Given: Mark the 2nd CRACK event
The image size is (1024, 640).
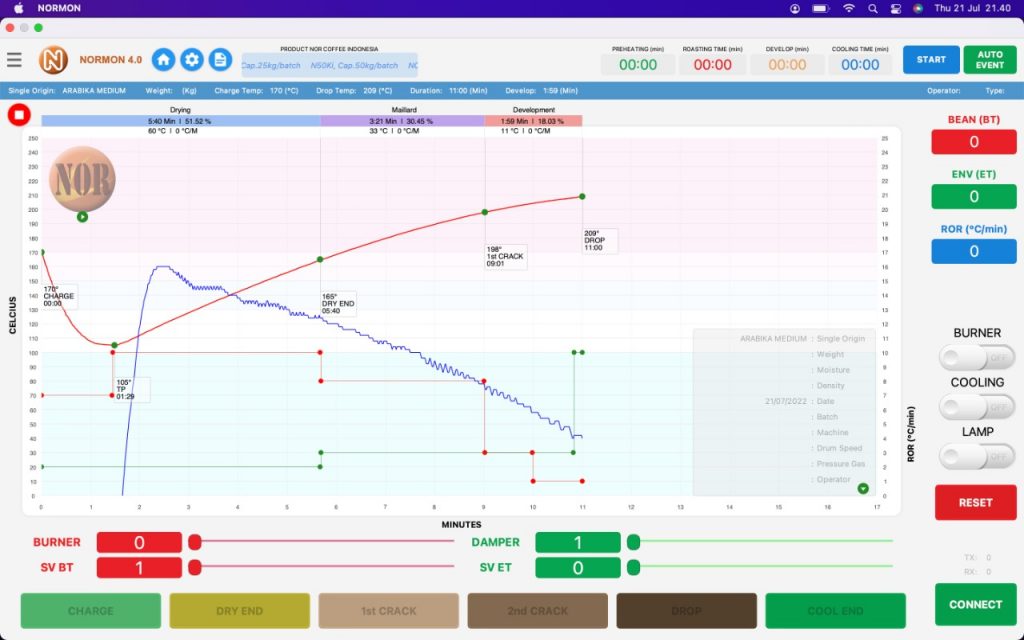Looking at the screenshot, I should 537,611.
